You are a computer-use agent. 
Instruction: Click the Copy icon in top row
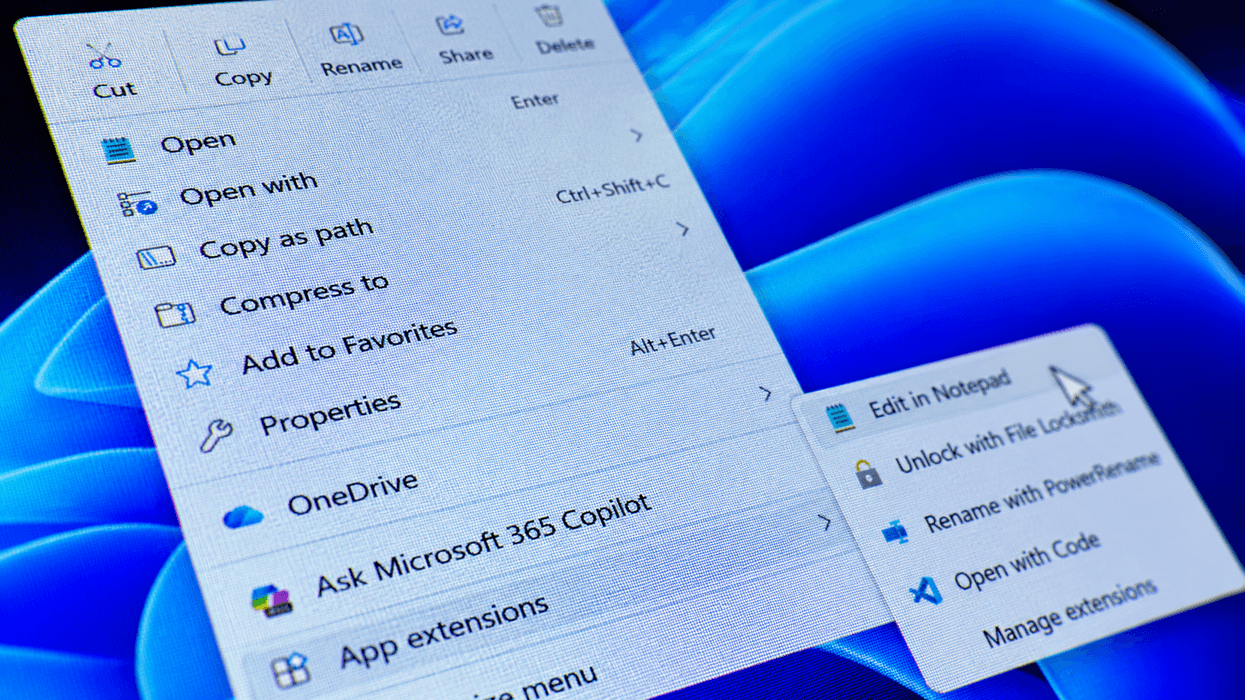(x=231, y=46)
